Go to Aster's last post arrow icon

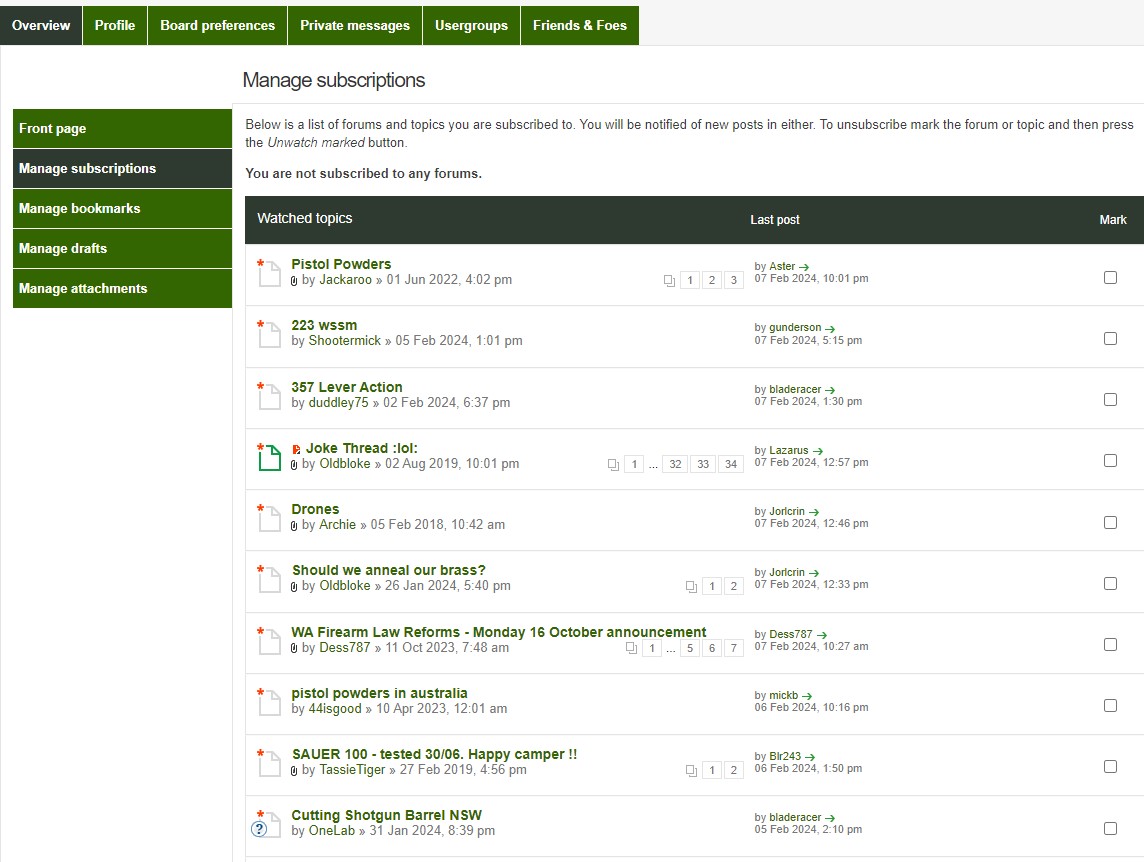[x=805, y=267]
